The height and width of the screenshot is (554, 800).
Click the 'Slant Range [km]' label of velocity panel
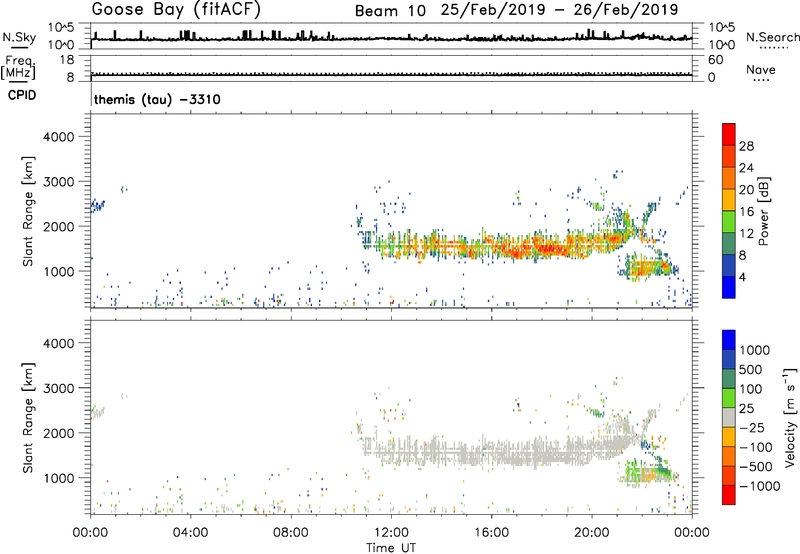click(x=28, y=418)
